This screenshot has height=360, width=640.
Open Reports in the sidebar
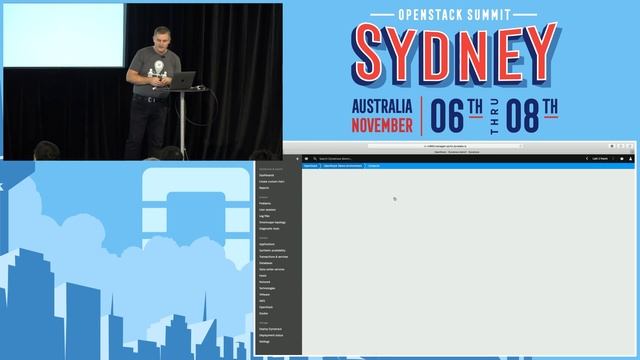click(264, 188)
